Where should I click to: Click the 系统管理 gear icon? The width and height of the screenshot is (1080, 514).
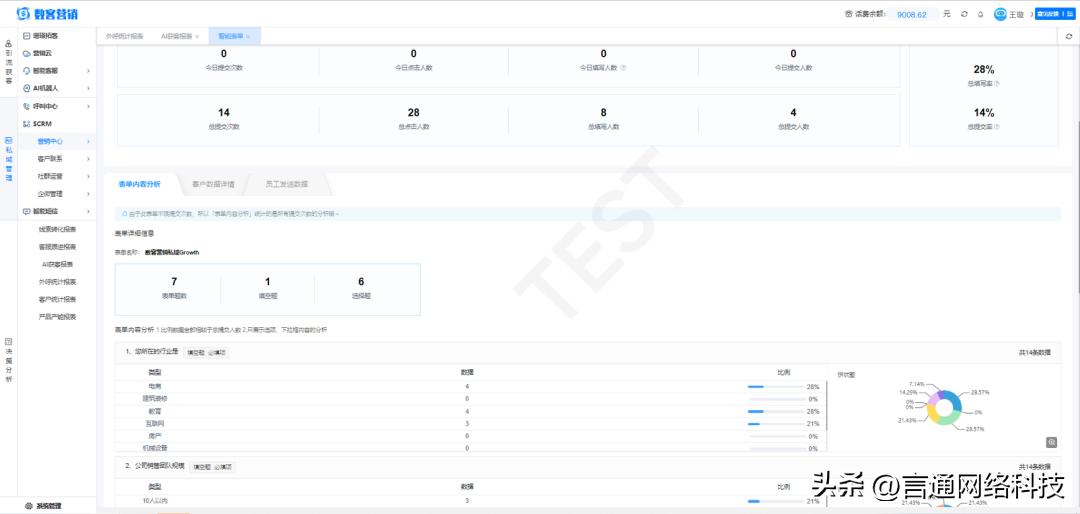coord(28,506)
